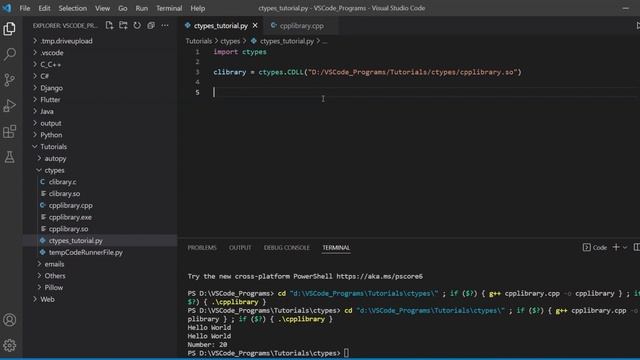Collapse all folders in Explorer

(x=151, y=25)
